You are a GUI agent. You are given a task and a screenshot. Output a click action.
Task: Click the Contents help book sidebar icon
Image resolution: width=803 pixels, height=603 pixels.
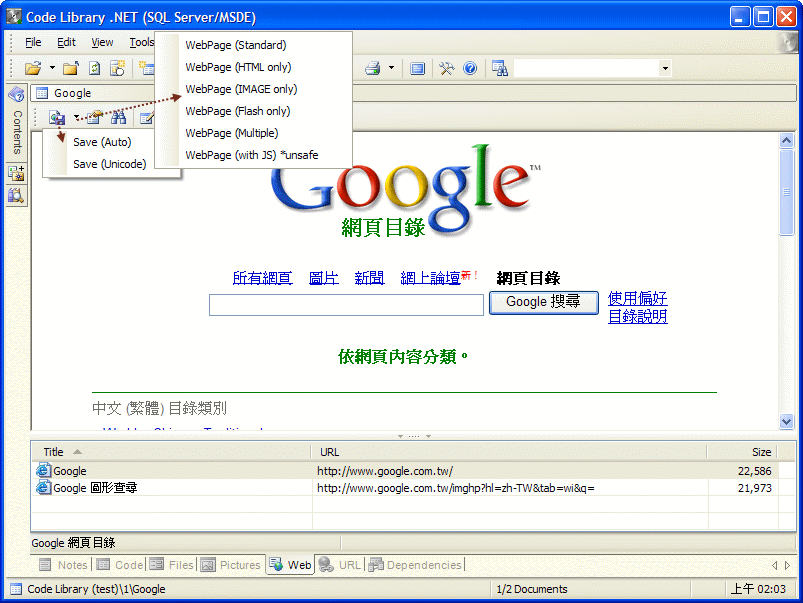16,94
